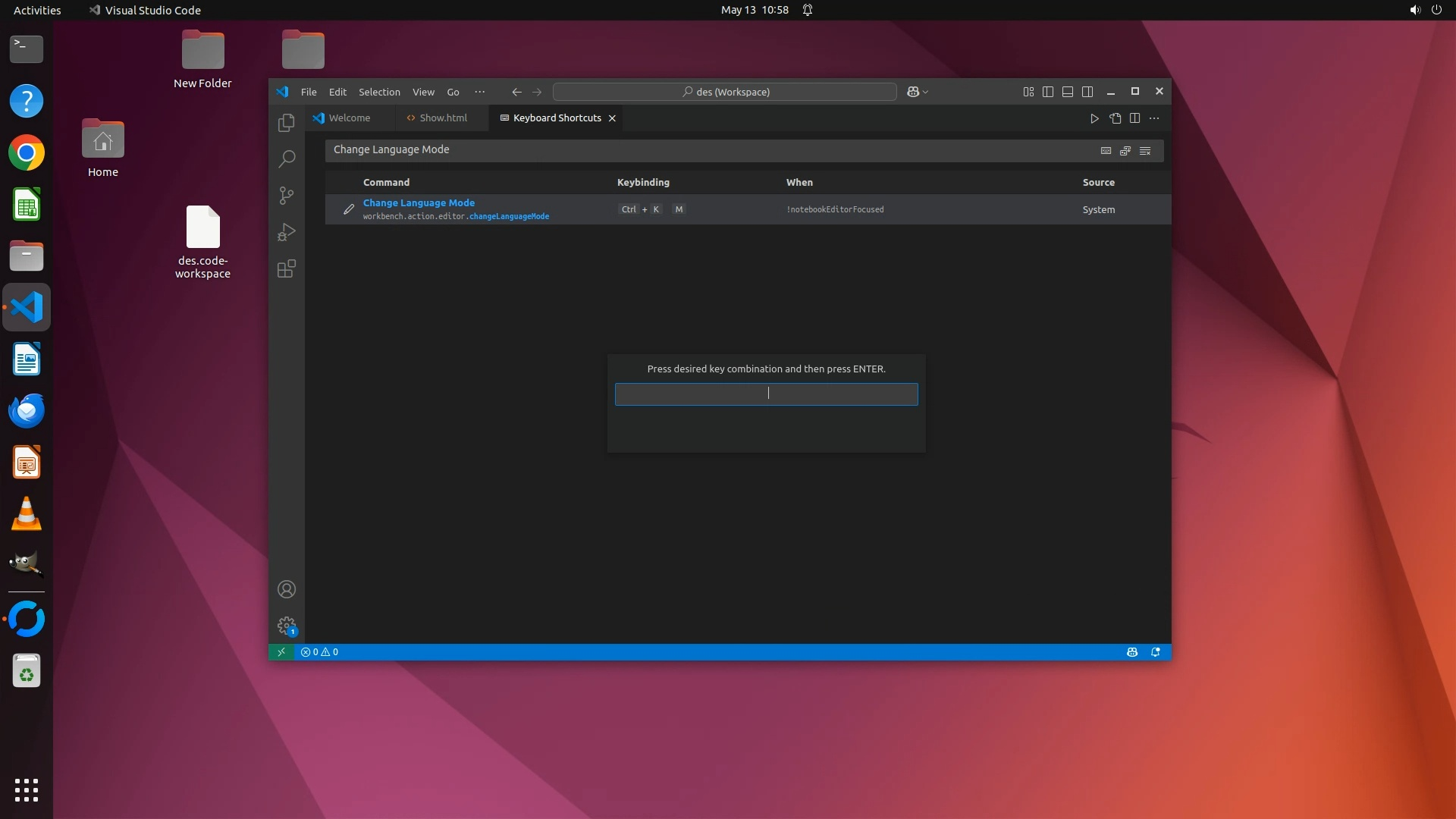Toggle Sort by Precedence button
1456x819 pixels.
click(1125, 150)
